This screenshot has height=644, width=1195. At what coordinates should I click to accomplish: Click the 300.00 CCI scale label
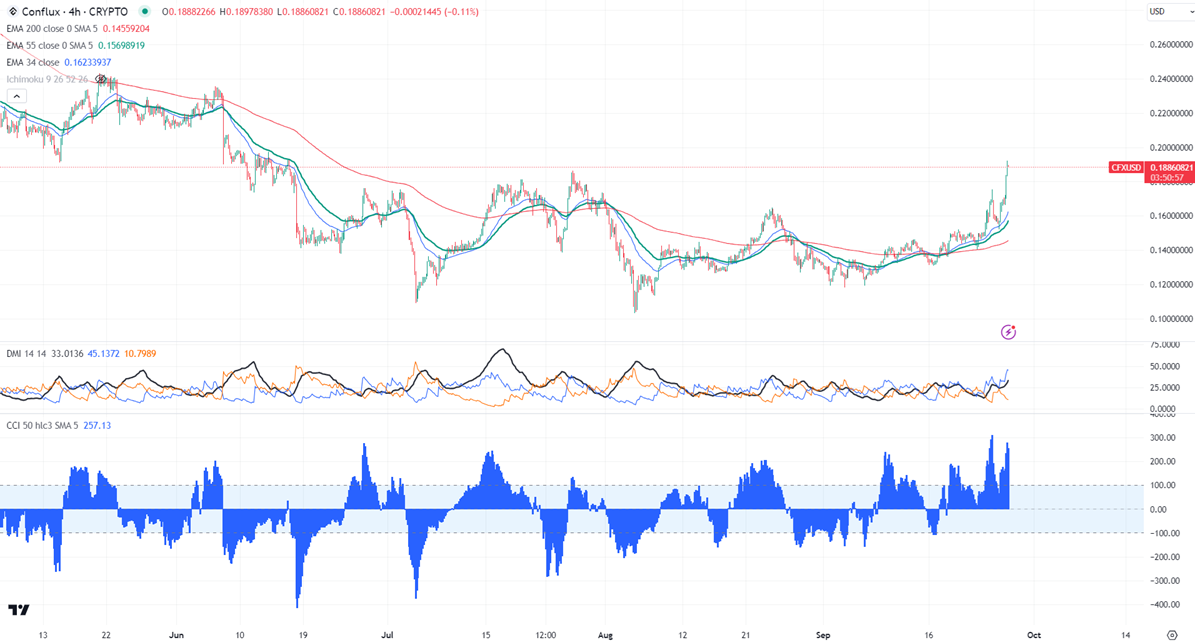tap(1163, 437)
